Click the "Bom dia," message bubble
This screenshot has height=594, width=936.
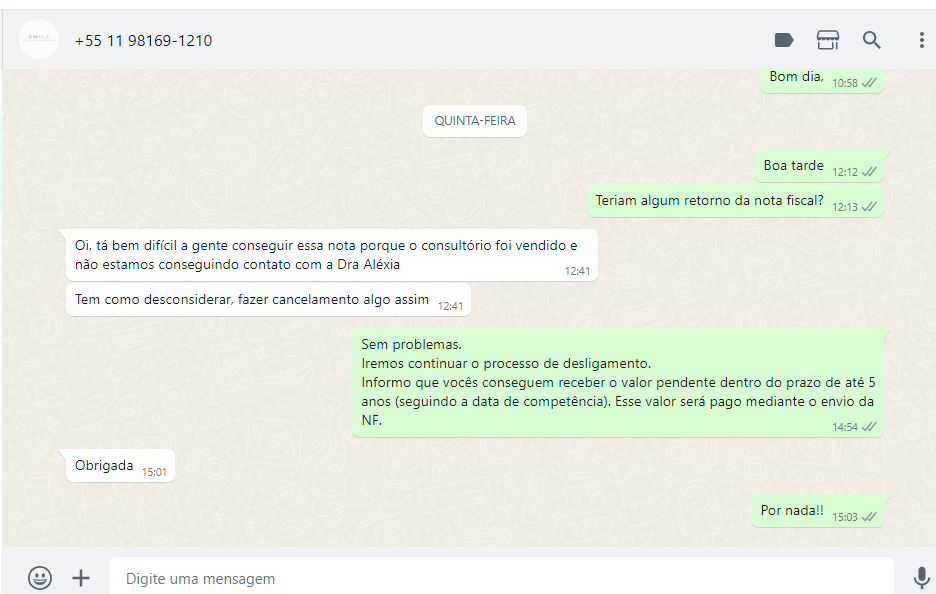click(x=822, y=81)
